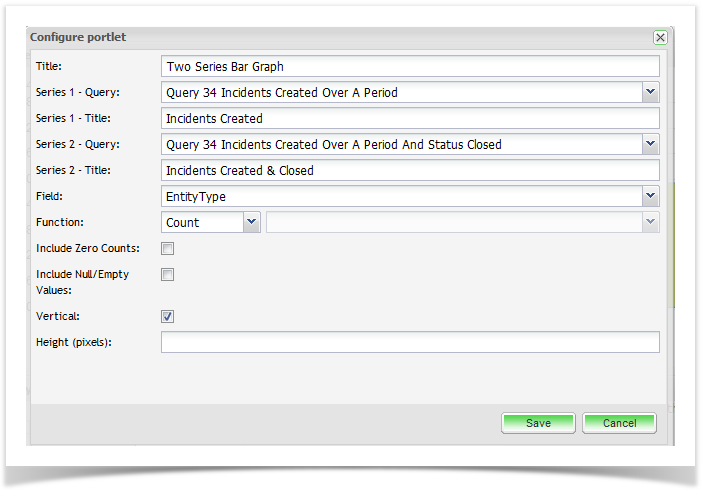Open the Field dropdown arrow
Screen dimensions: 709x495
tap(650, 197)
